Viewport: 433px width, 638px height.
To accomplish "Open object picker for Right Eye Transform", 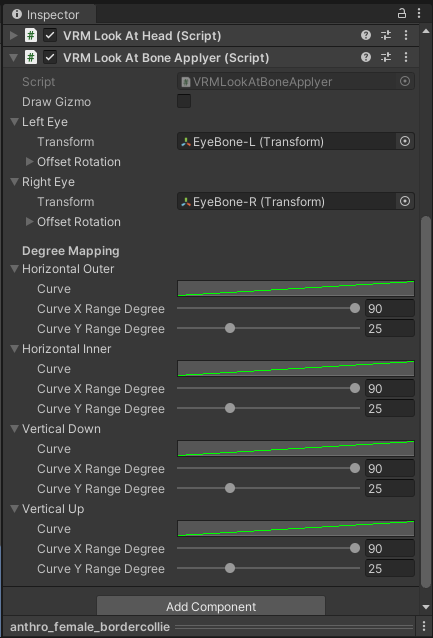I will [405, 201].
